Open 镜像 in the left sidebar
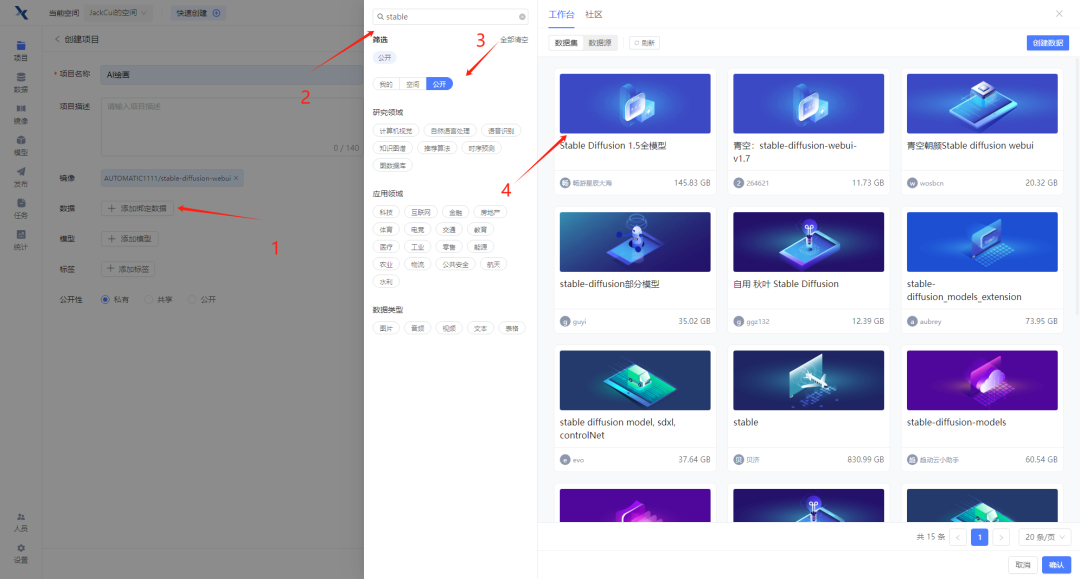This screenshot has height=579, width=1080. [x=21, y=114]
